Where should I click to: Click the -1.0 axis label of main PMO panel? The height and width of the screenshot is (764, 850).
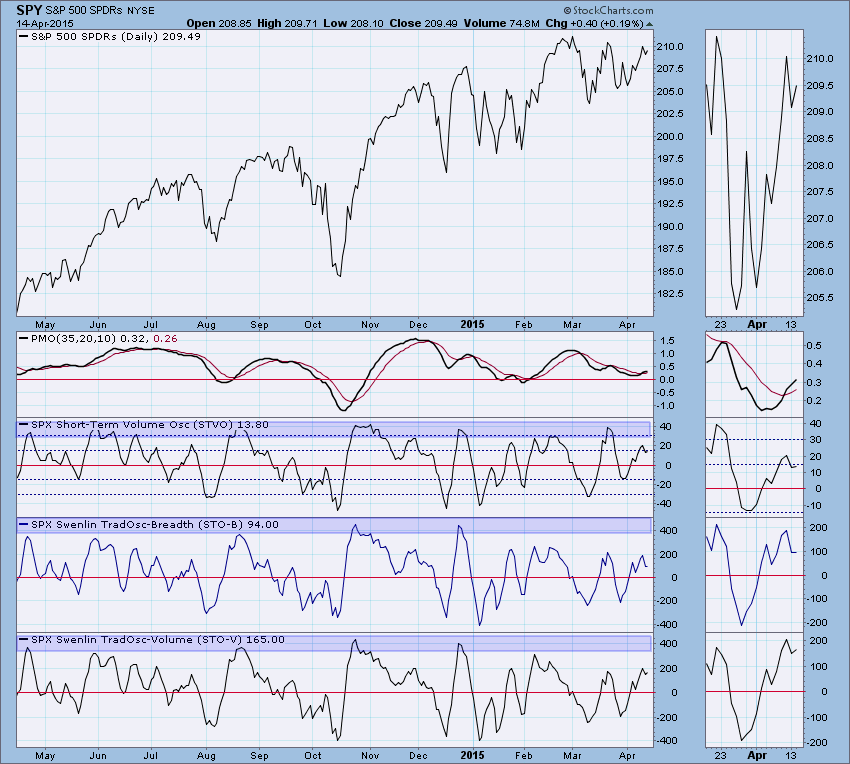pos(666,406)
